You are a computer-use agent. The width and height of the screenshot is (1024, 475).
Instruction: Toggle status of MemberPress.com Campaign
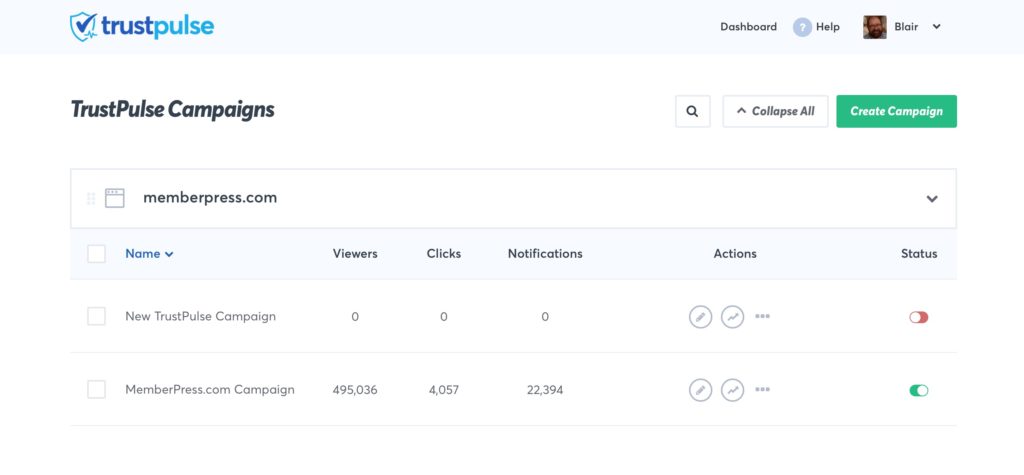(x=919, y=391)
